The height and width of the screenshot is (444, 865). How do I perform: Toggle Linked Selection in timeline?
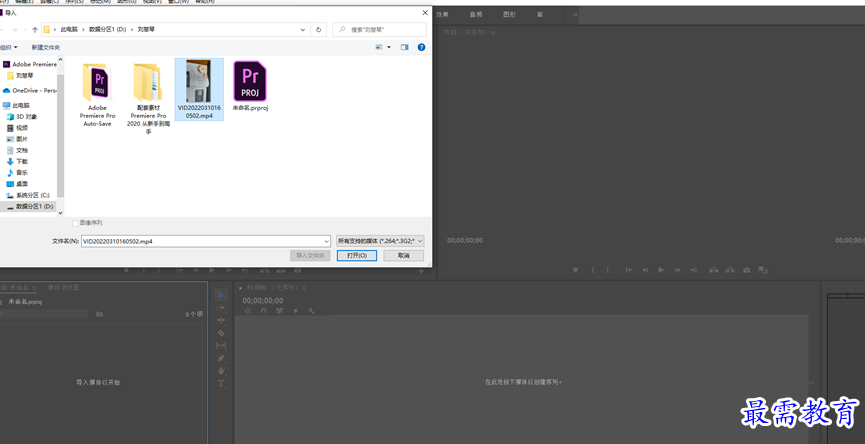pos(279,311)
